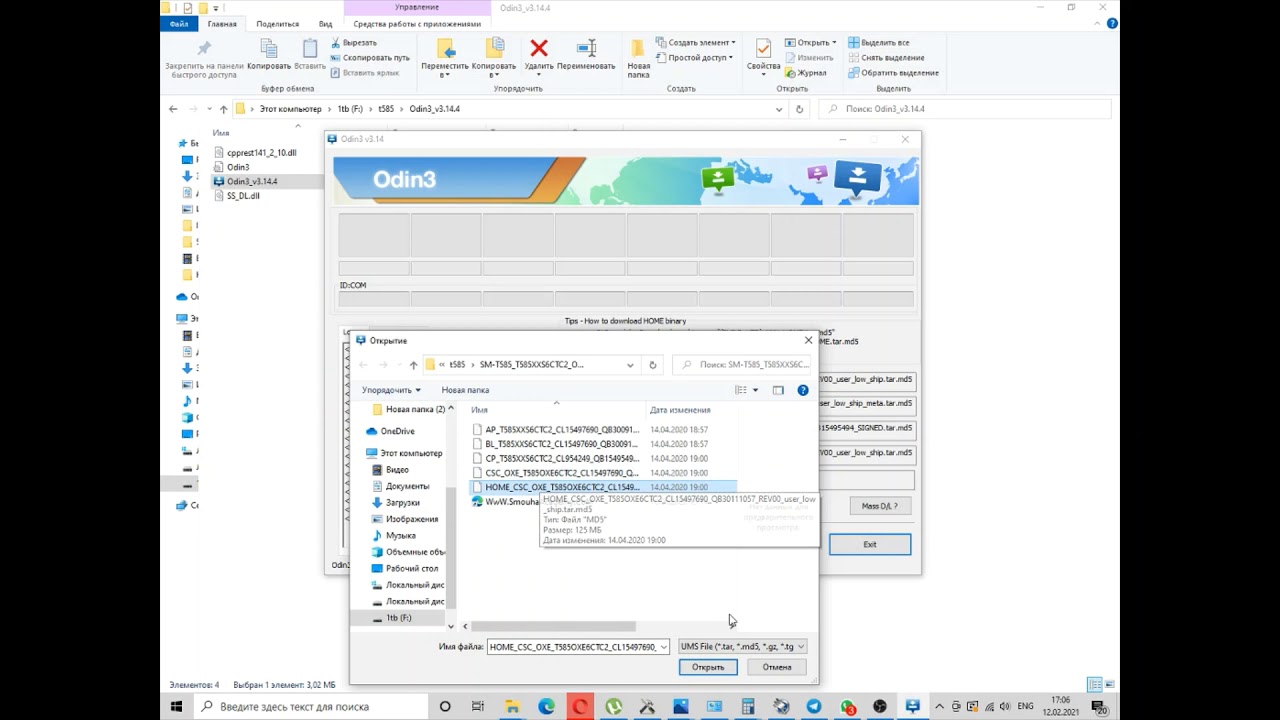Switch to the Поделиться ribbon tab
Image resolution: width=1280 pixels, height=720 pixels.
[x=277, y=24]
